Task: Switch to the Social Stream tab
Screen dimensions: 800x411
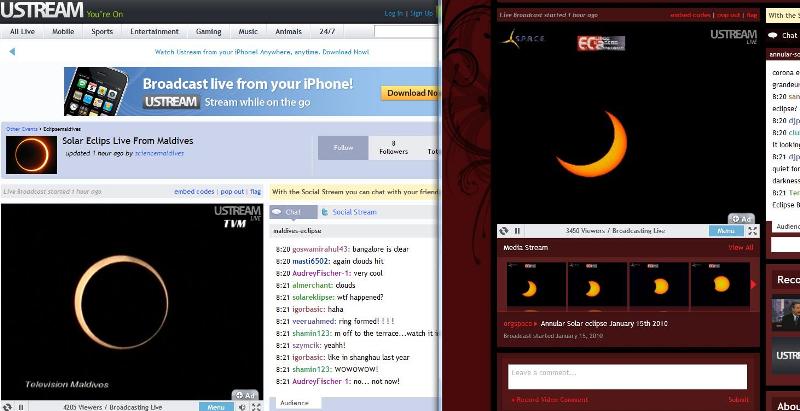Action: pyautogui.click(x=350, y=212)
